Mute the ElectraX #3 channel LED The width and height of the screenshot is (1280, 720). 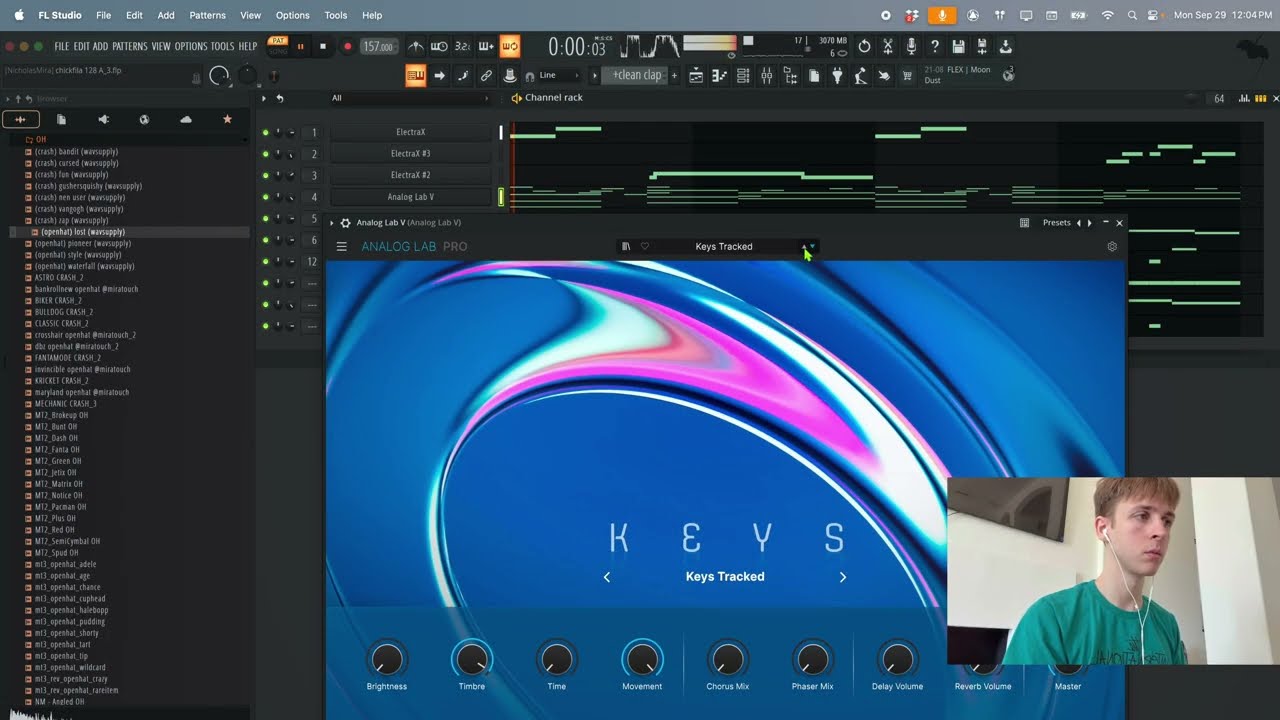point(266,154)
